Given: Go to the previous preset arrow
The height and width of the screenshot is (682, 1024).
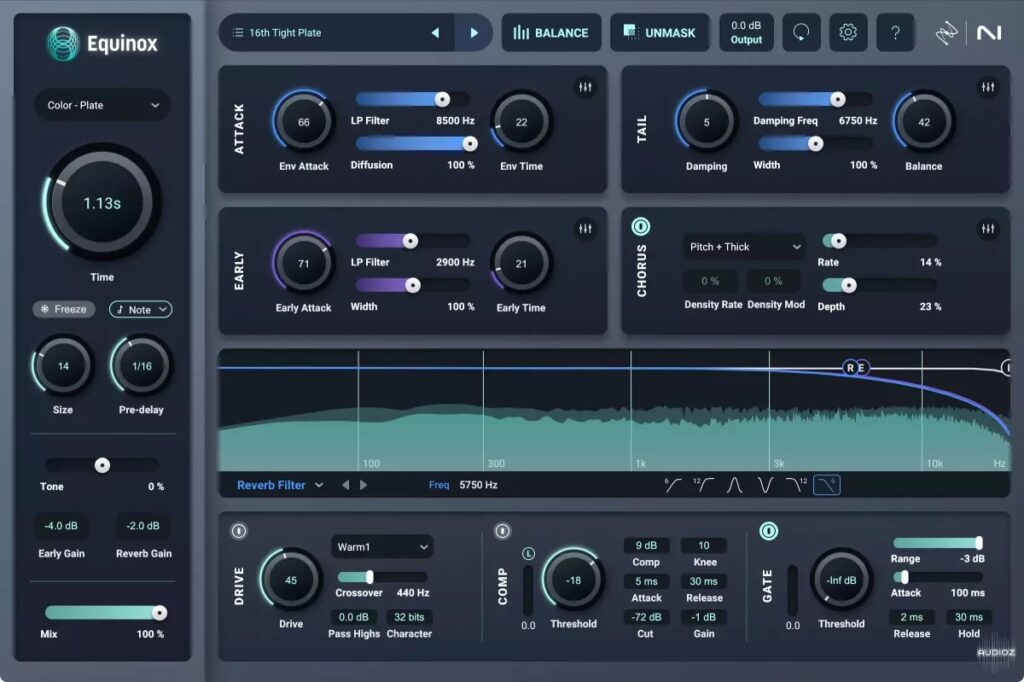Looking at the screenshot, I should (x=435, y=33).
